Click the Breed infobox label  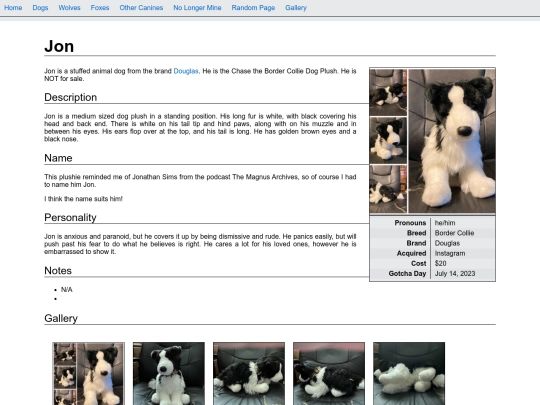(x=416, y=233)
